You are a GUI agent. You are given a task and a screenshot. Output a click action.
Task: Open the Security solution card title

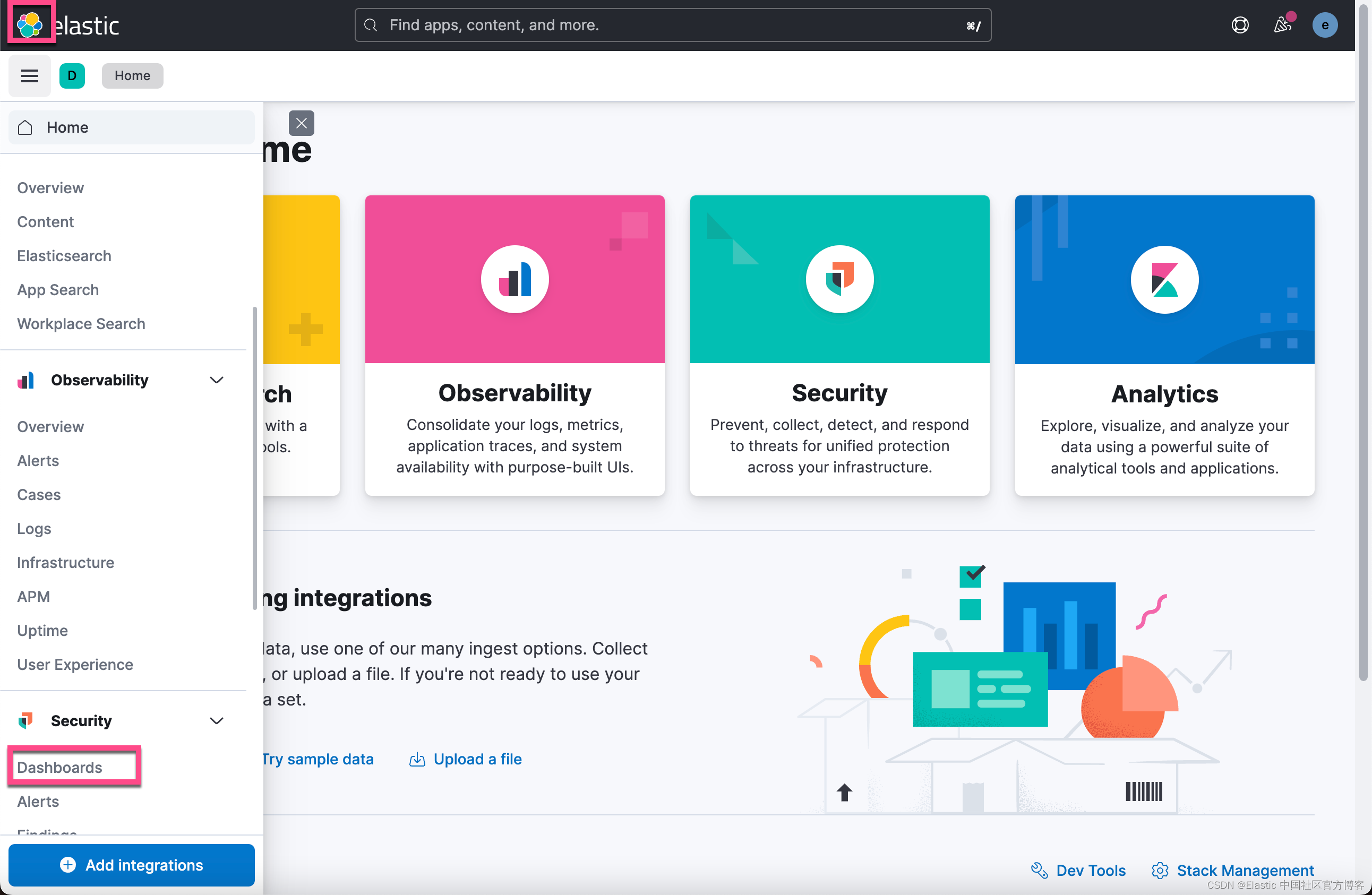coord(839,393)
